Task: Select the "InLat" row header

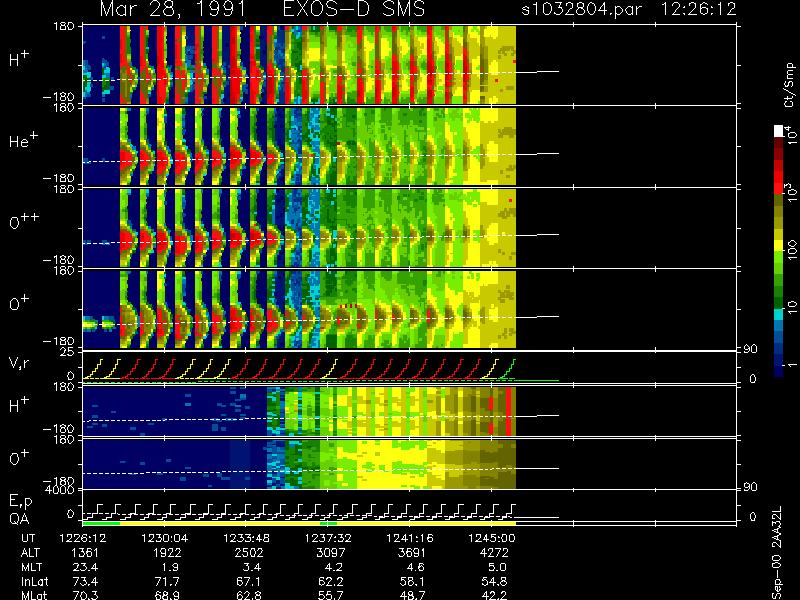Action: click(x=35, y=581)
